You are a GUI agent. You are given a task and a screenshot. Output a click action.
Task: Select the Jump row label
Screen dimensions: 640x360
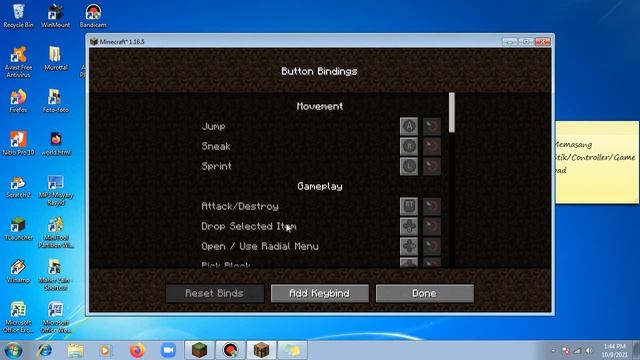click(213, 127)
